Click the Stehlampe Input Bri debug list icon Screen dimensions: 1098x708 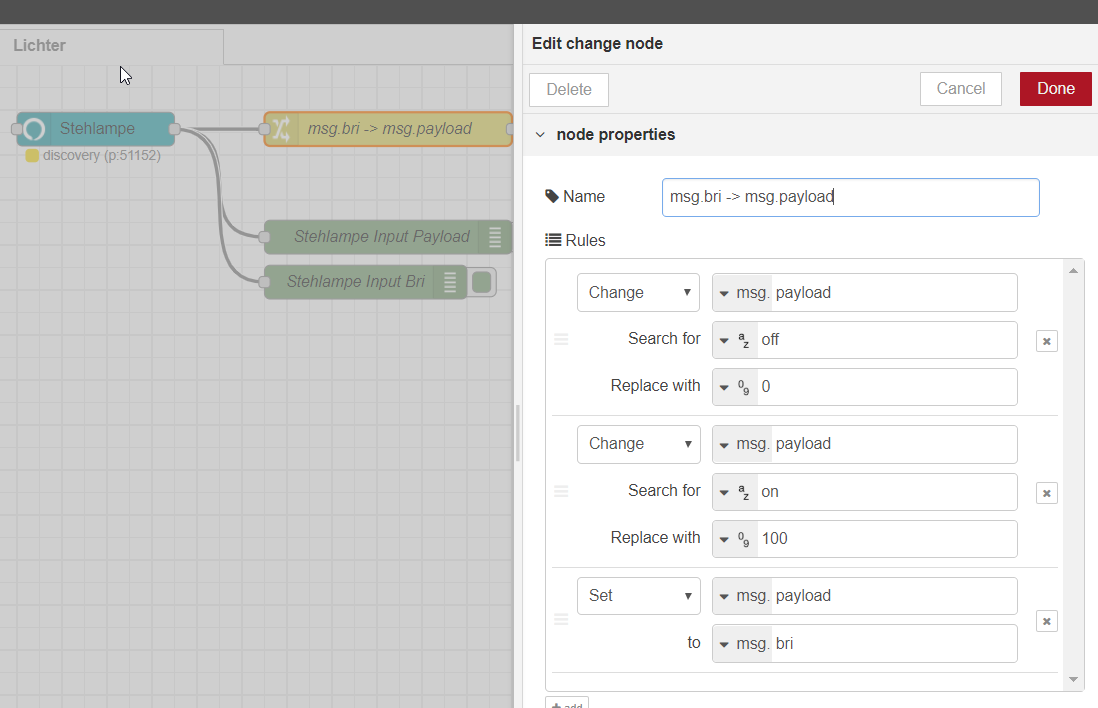click(450, 282)
